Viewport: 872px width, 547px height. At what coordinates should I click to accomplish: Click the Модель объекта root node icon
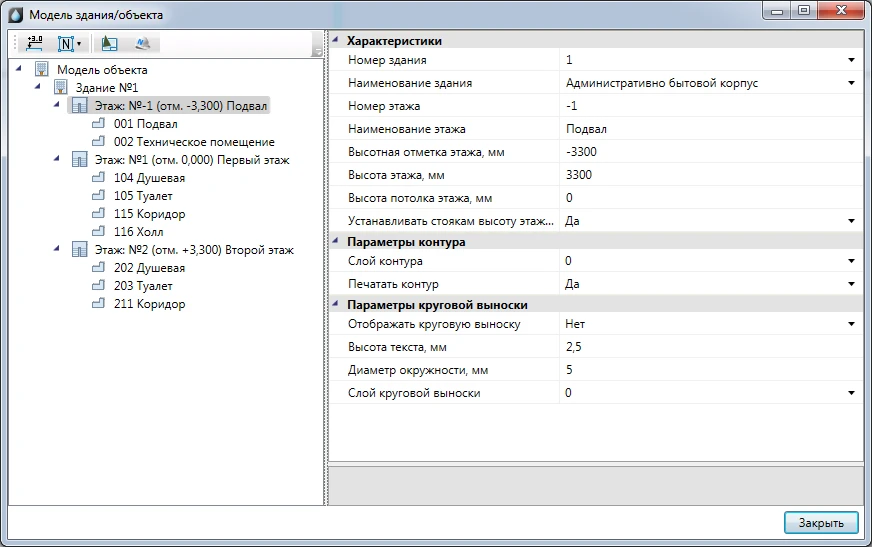pos(41,70)
